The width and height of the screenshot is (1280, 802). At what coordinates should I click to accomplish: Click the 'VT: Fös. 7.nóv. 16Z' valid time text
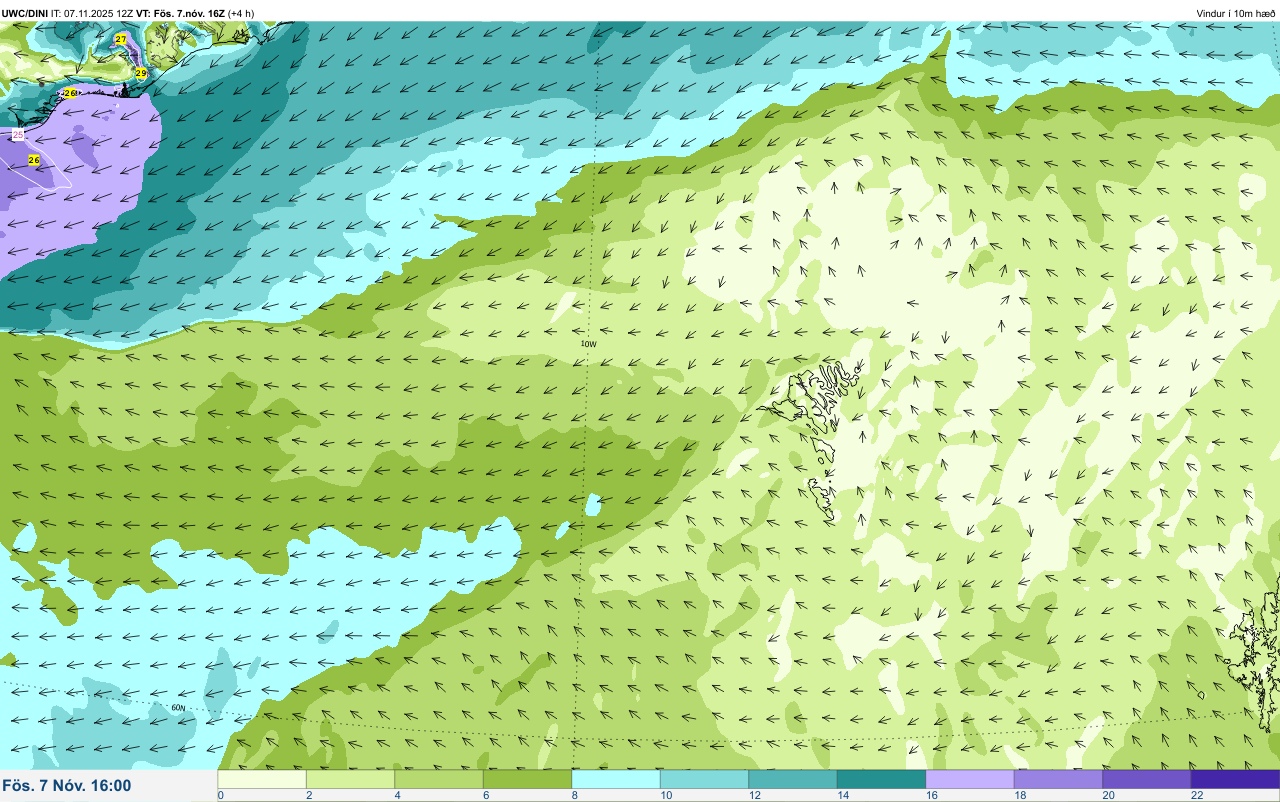point(181,13)
